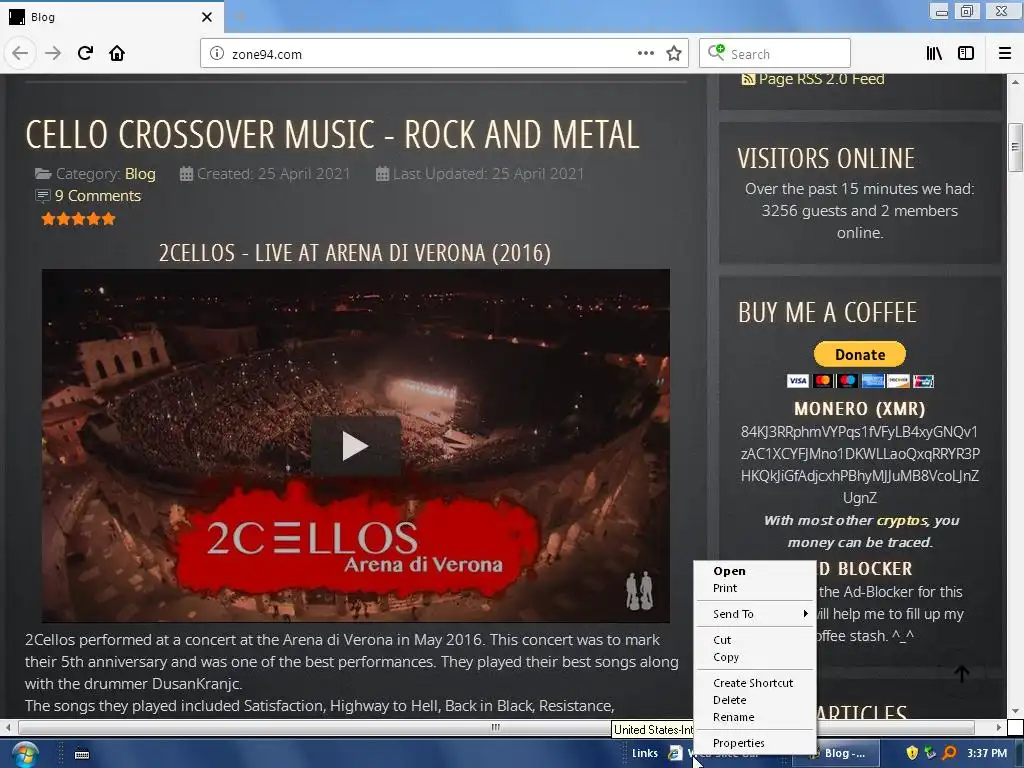Click the '3256 guests and 2 members' text
This screenshot has width=1024, height=768.
click(x=859, y=211)
